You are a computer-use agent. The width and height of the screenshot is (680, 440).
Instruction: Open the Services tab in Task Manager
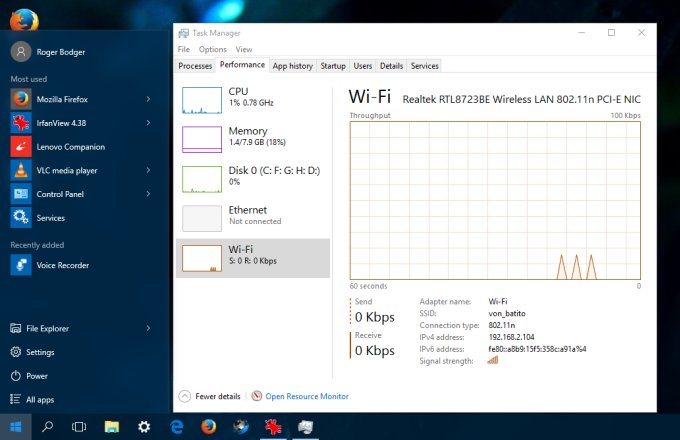[425, 66]
